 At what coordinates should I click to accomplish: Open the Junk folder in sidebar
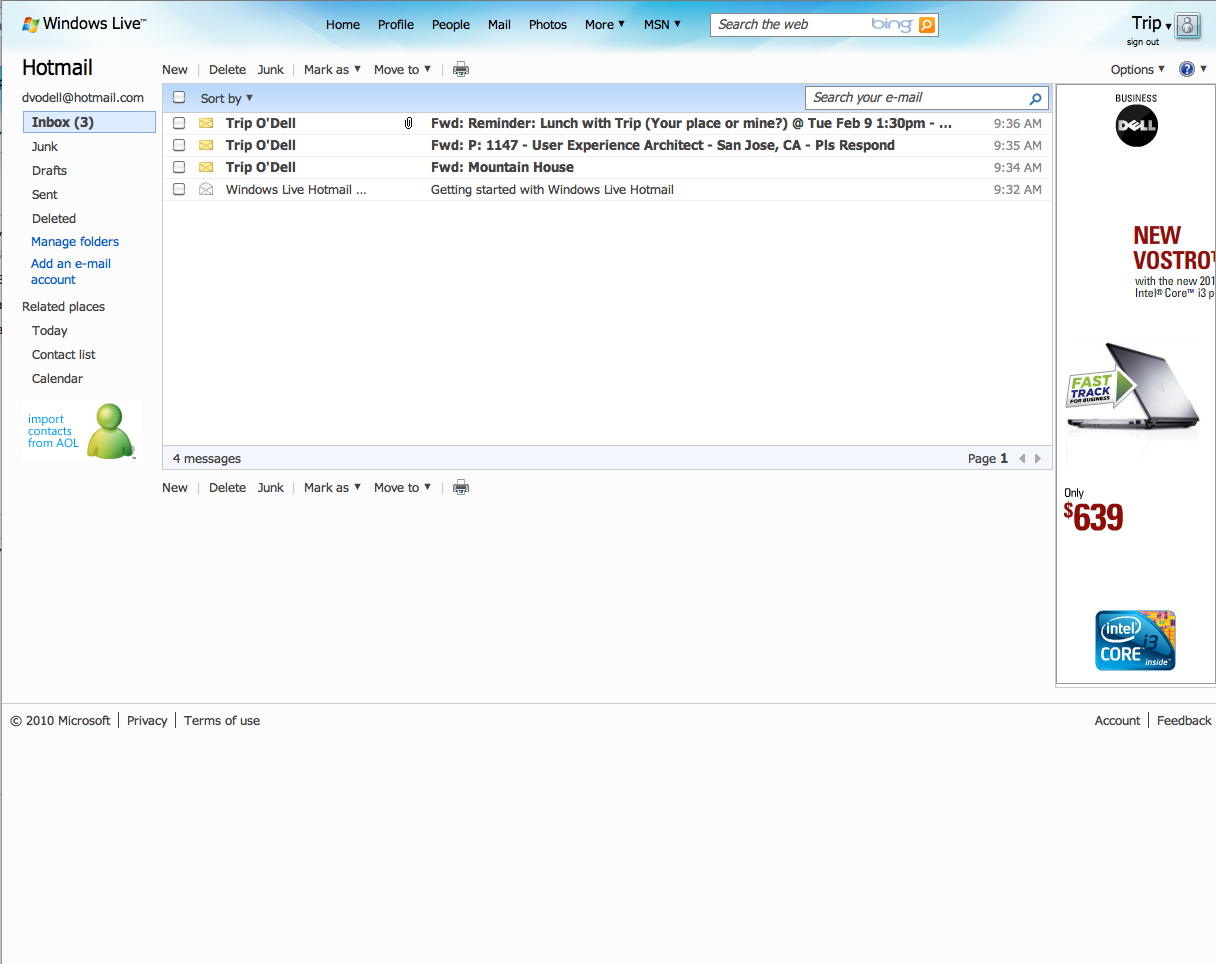point(45,146)
